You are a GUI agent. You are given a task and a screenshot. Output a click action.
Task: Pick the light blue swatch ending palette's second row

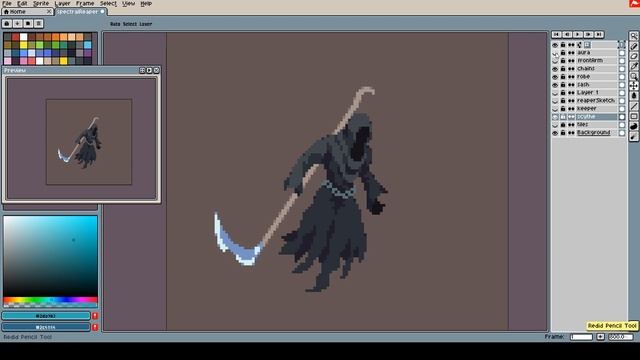click(x=87, y=45)
